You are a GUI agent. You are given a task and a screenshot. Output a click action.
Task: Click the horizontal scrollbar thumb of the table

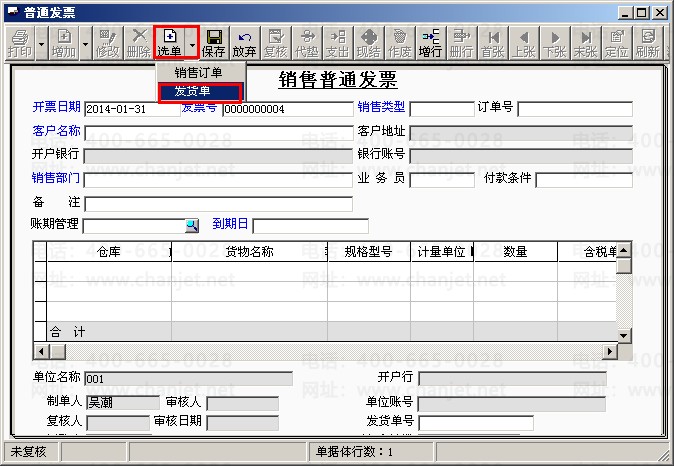coord(58,351)
